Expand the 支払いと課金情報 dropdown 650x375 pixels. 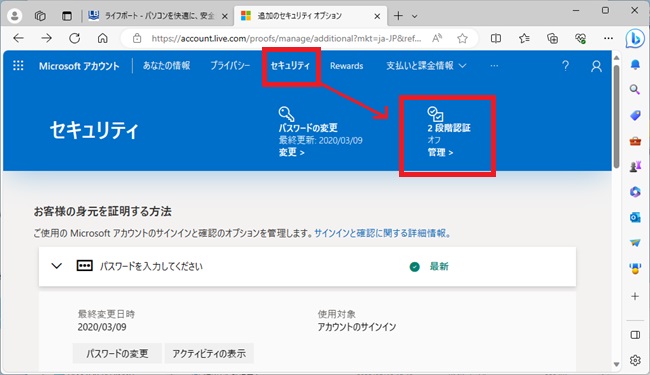(x=426, y=65)
